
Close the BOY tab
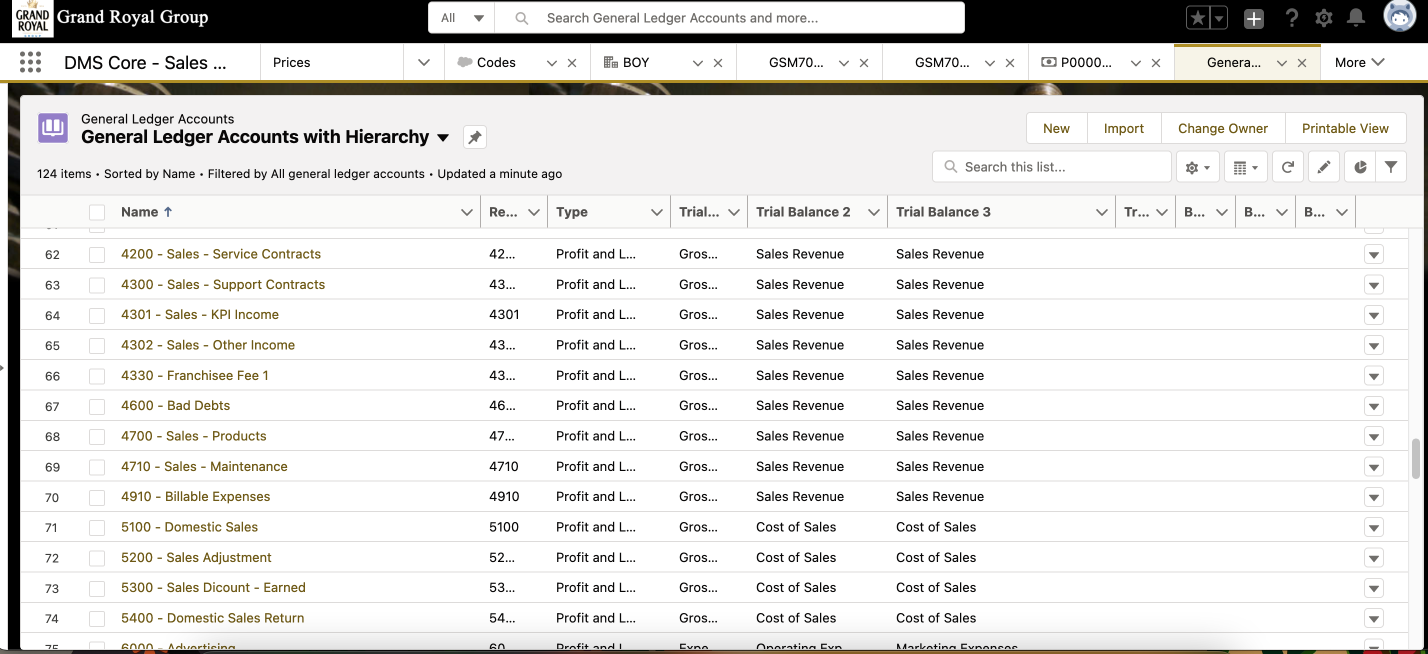point(718,62)
